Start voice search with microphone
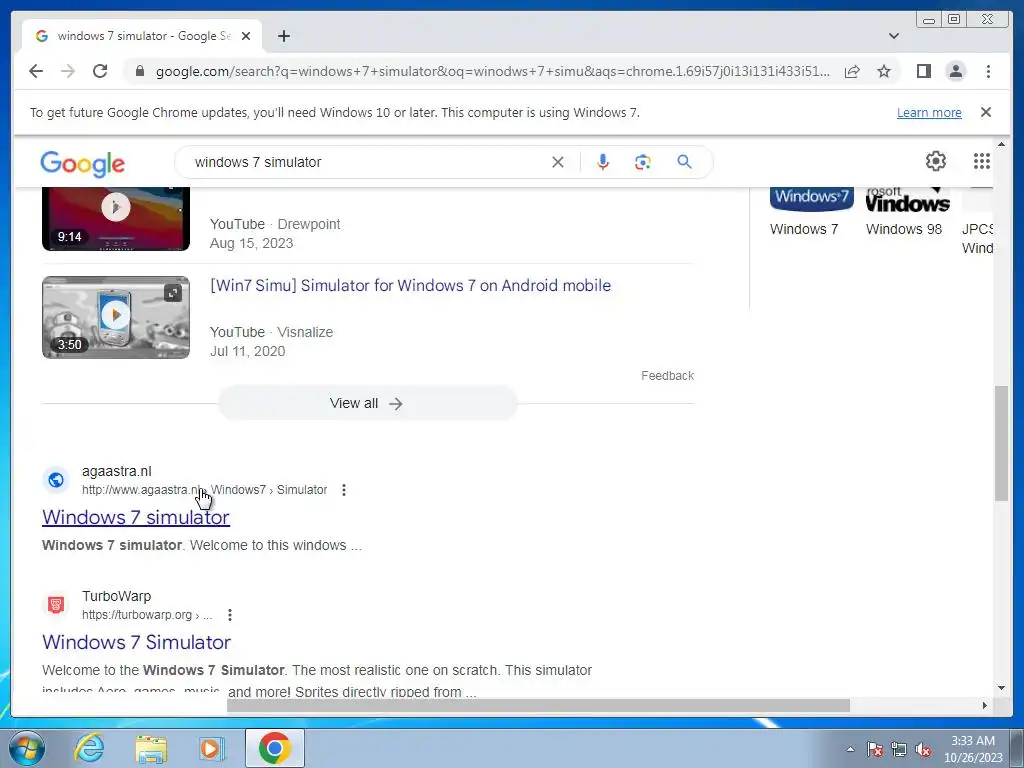This screenshot has width=1024, height=768. pyautogui.click(x=603, y=162)
